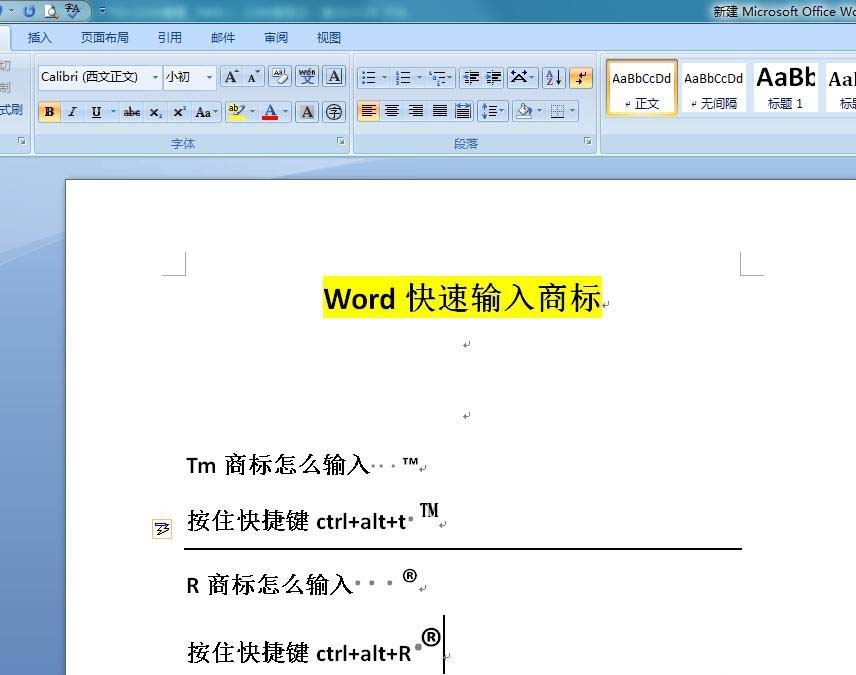Image resolution: width=856 pixels, height=675 pixels.
Task: Apply the 标题 1 style
Action: 786,88
